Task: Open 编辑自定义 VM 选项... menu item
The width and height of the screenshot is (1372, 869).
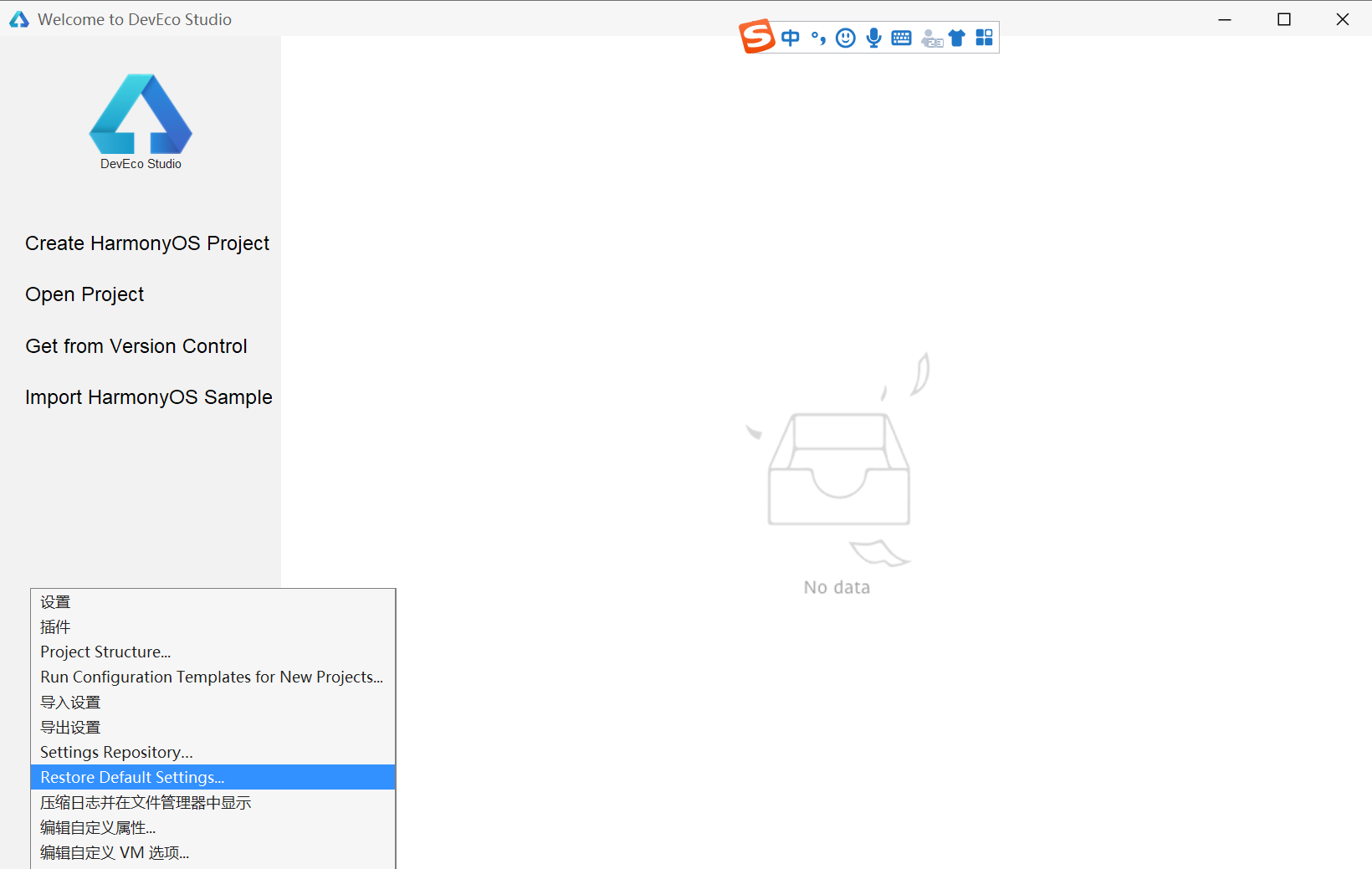Action: 212,853
